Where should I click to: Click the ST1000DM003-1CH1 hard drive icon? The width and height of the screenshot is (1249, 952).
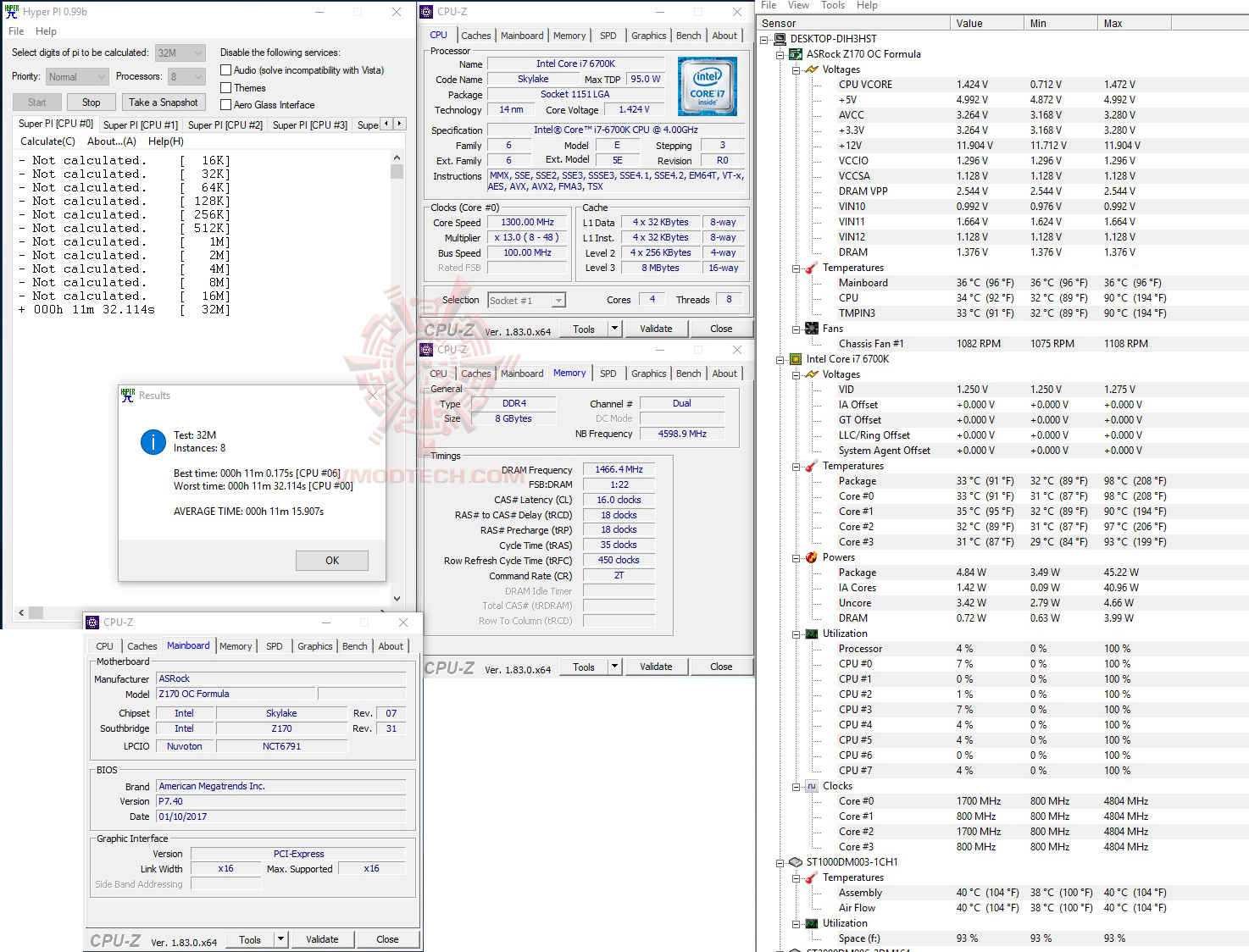(x=795, y=862)
